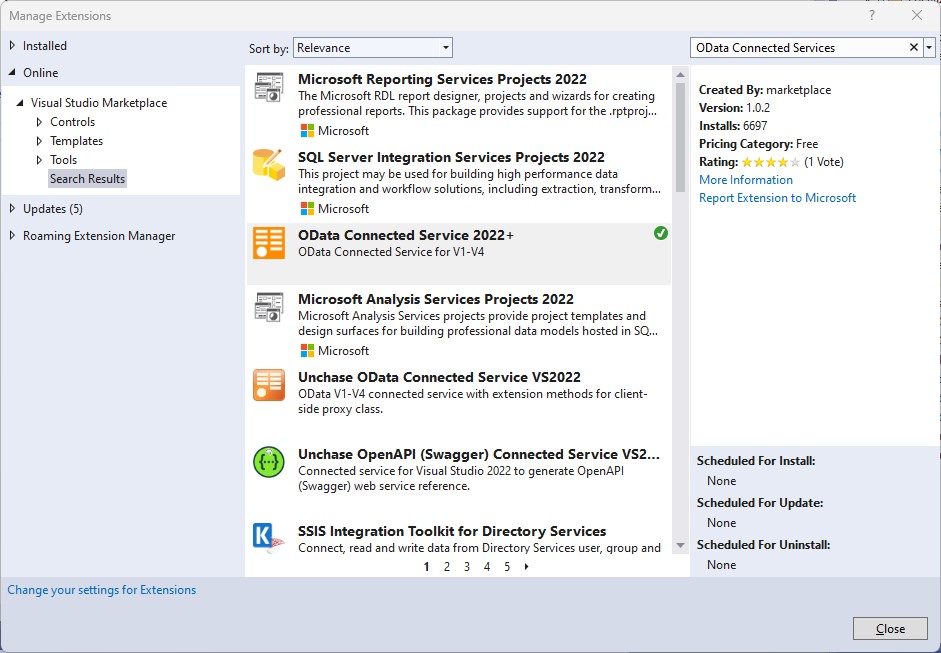Screen dimensions: 941x653
Task: Go to results page 5
Action: pyautogui.click(x=507, y=567)
